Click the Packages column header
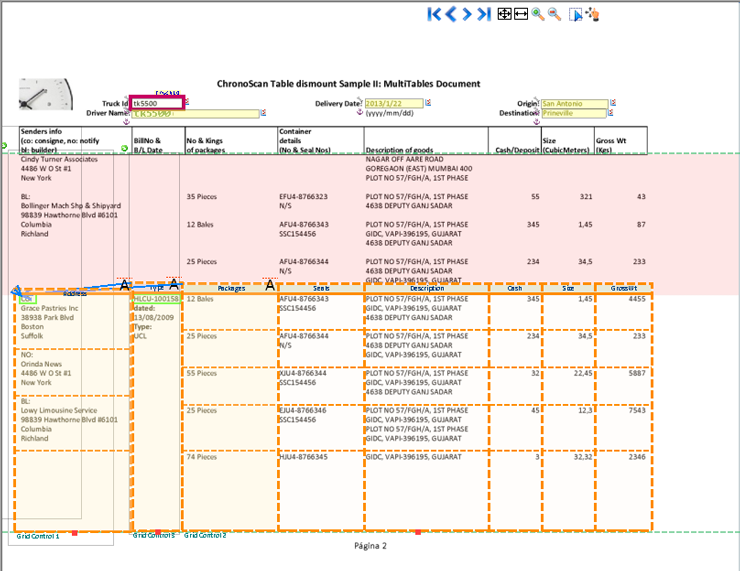The height and width of the screenshot is (571, 740). coord(231,288)
